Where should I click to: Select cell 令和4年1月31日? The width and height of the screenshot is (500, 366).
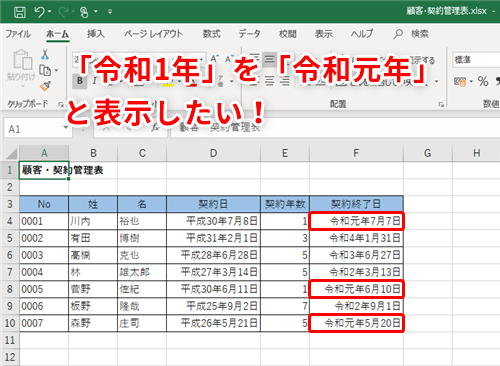click(356, 238)
